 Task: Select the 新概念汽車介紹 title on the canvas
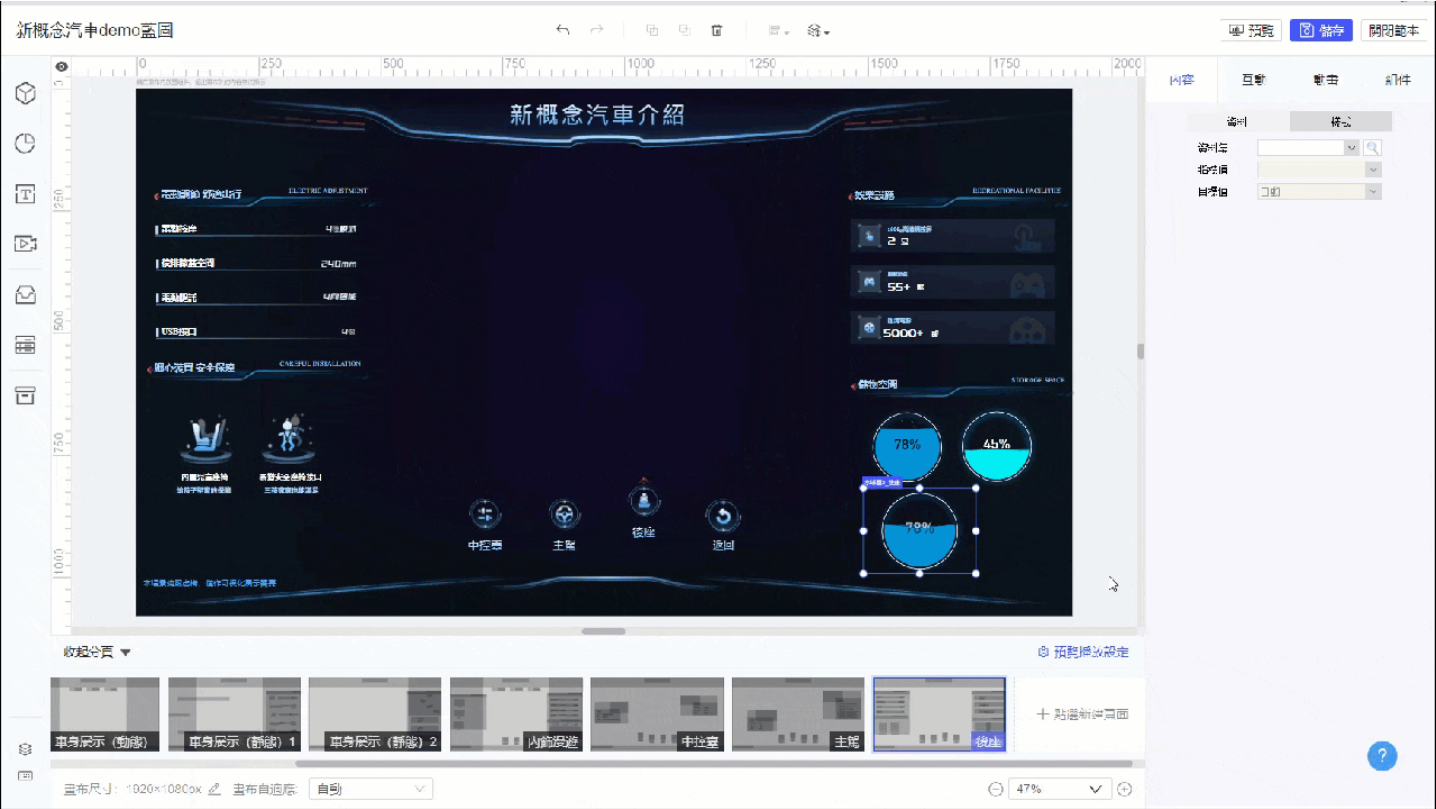click(597, 114)
